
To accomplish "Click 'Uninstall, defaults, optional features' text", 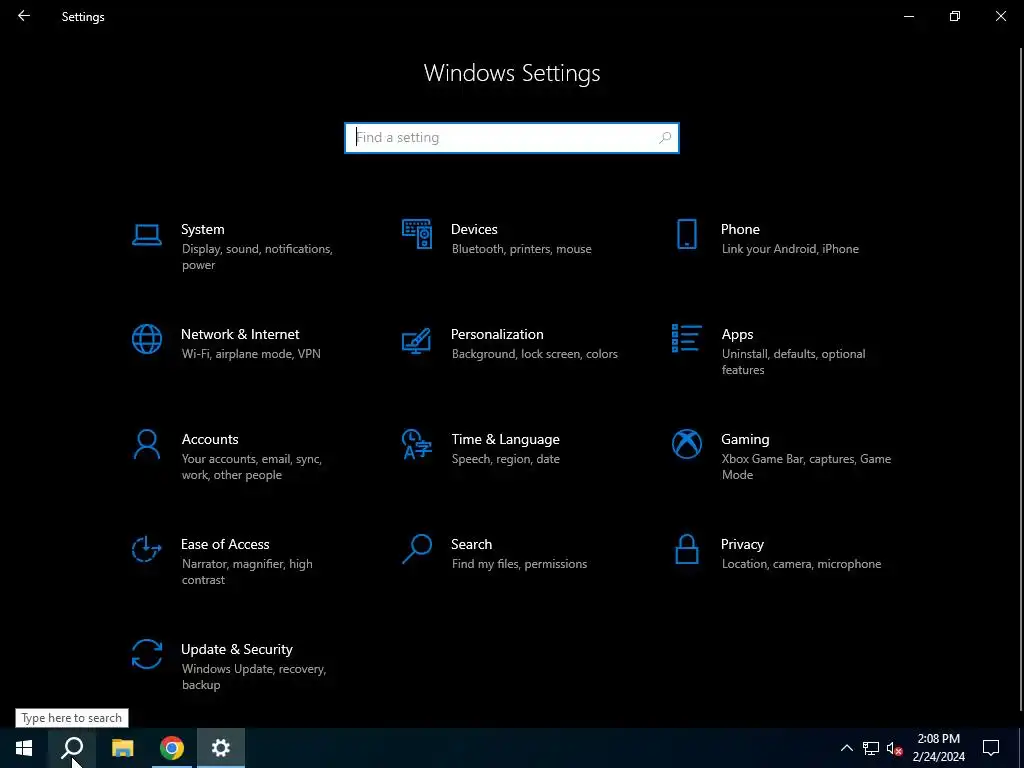I will coord(793,362).
